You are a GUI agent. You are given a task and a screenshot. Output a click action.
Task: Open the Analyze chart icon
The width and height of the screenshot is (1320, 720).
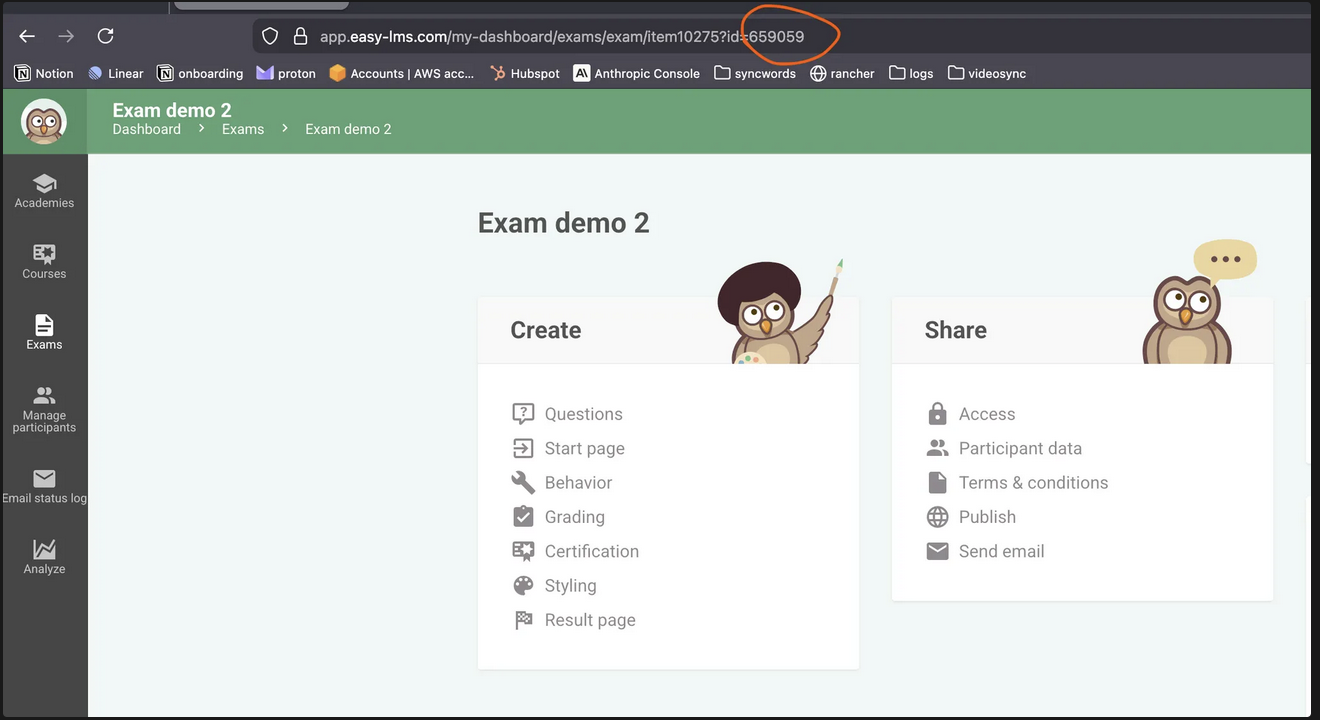tap(44, 556)
